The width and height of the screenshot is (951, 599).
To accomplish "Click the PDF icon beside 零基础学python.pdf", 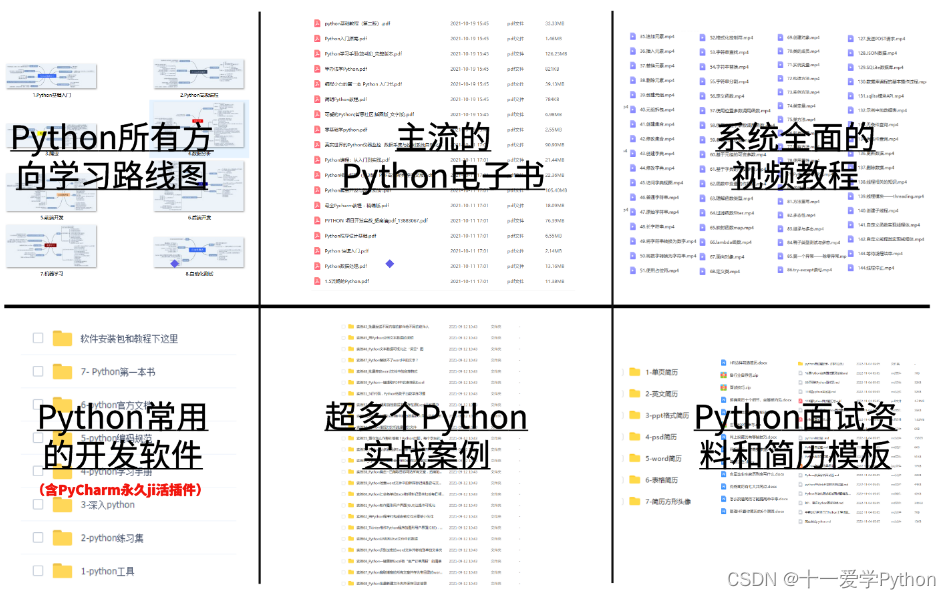I will pos(316,130).
